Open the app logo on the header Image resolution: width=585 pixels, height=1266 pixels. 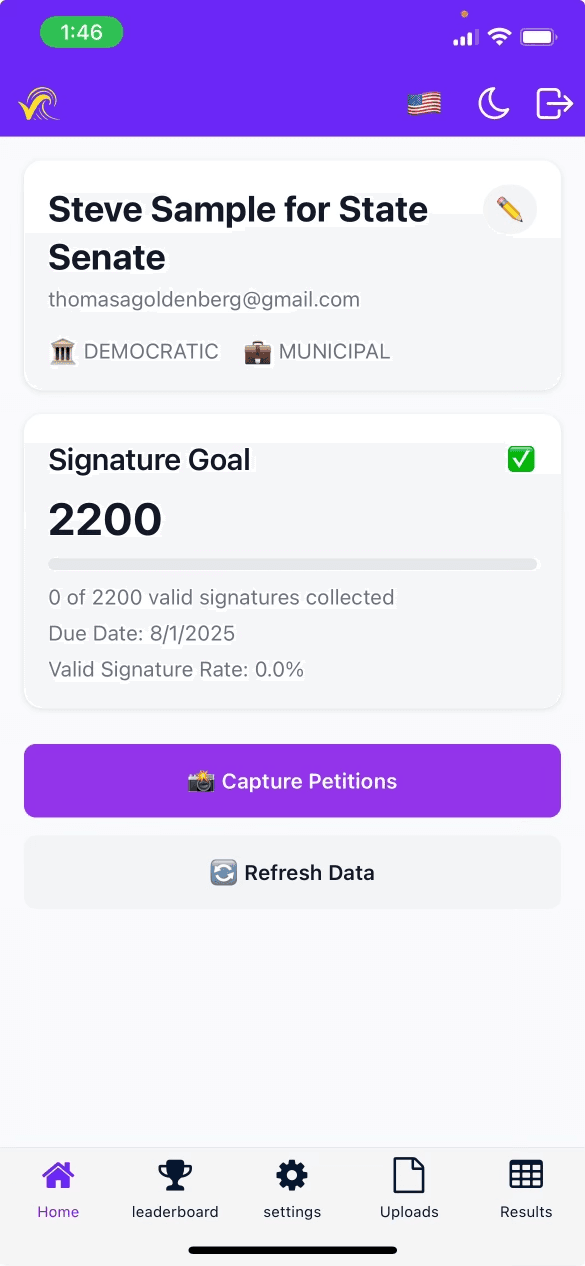tap(40, 101)
